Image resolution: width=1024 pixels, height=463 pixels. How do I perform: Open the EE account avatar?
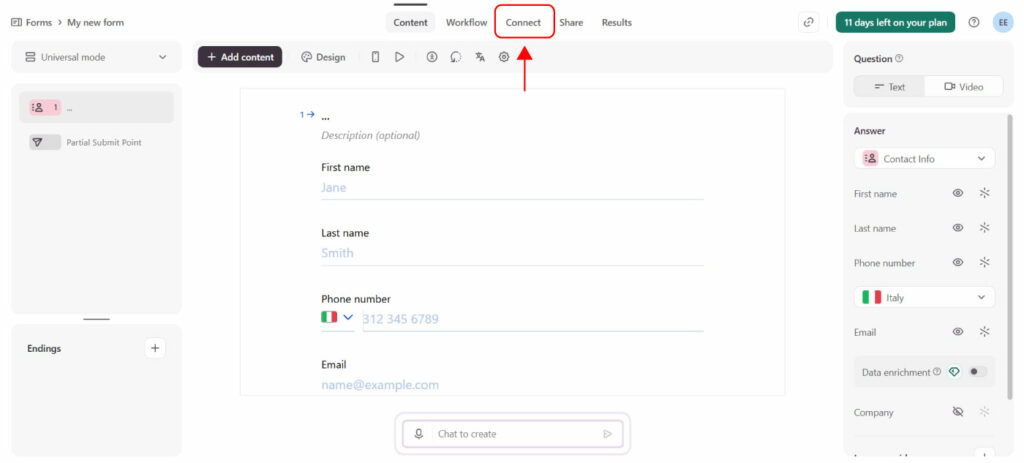click(1003, 22)
